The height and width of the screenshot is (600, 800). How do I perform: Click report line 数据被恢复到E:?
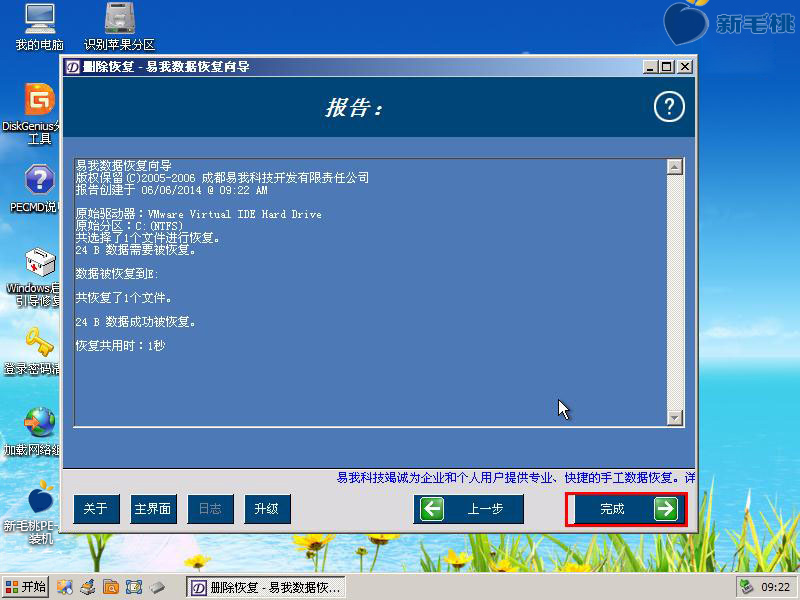point(117,273)
